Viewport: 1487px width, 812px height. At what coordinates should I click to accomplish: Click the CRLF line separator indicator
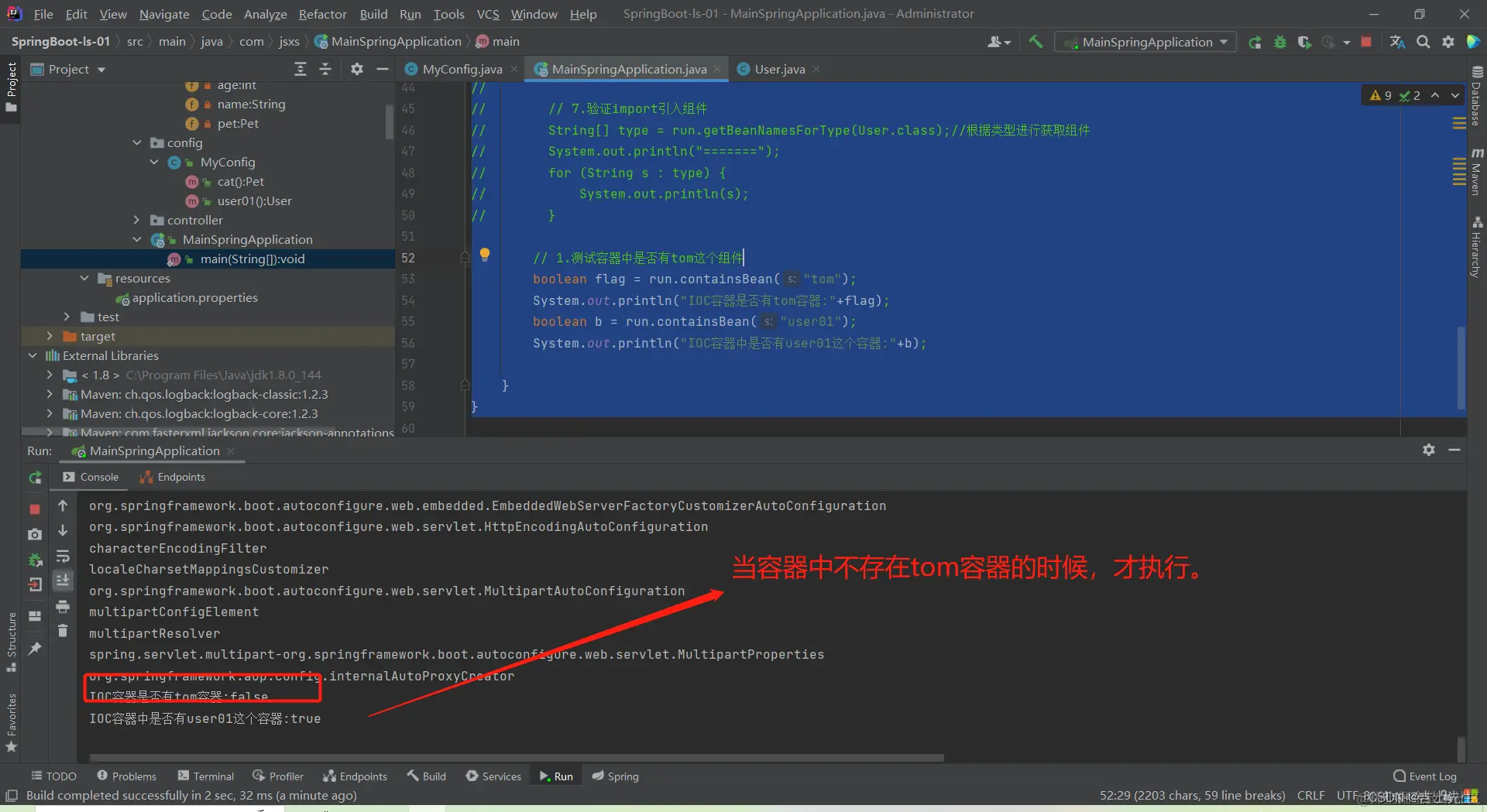coord(1310,796)
